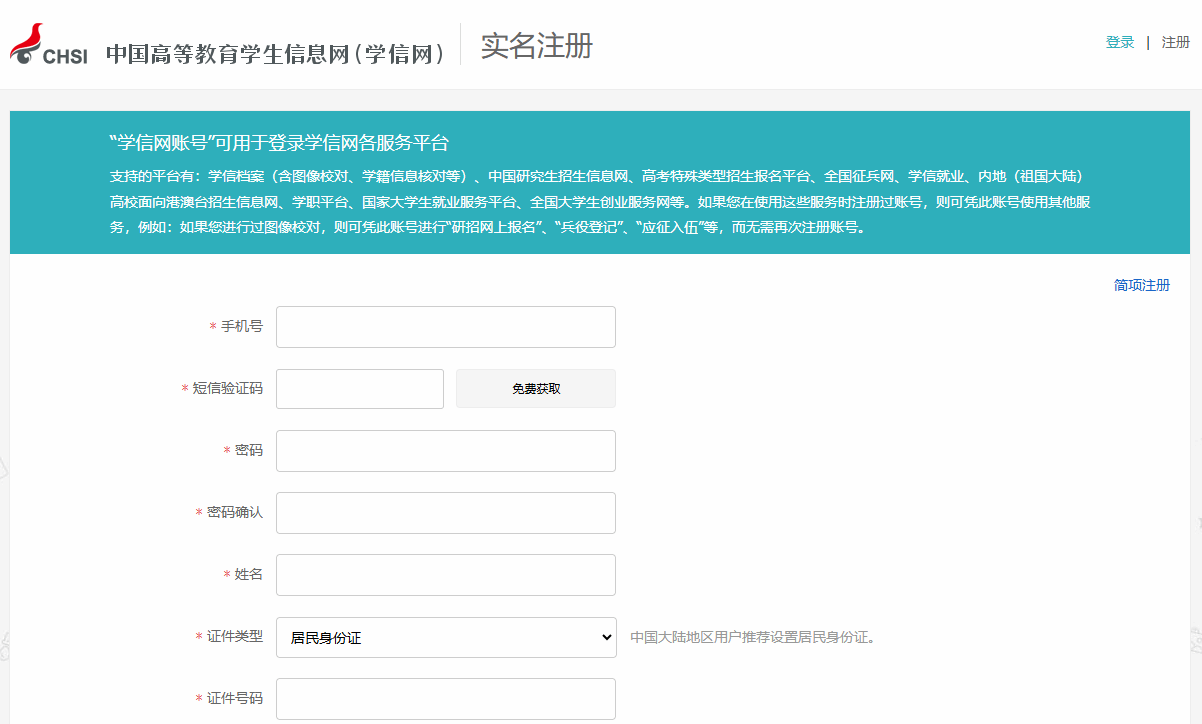This screenshot has width=1202, height=724.
Task: Open the 注册 link in the header
Action: point(1175,42)
